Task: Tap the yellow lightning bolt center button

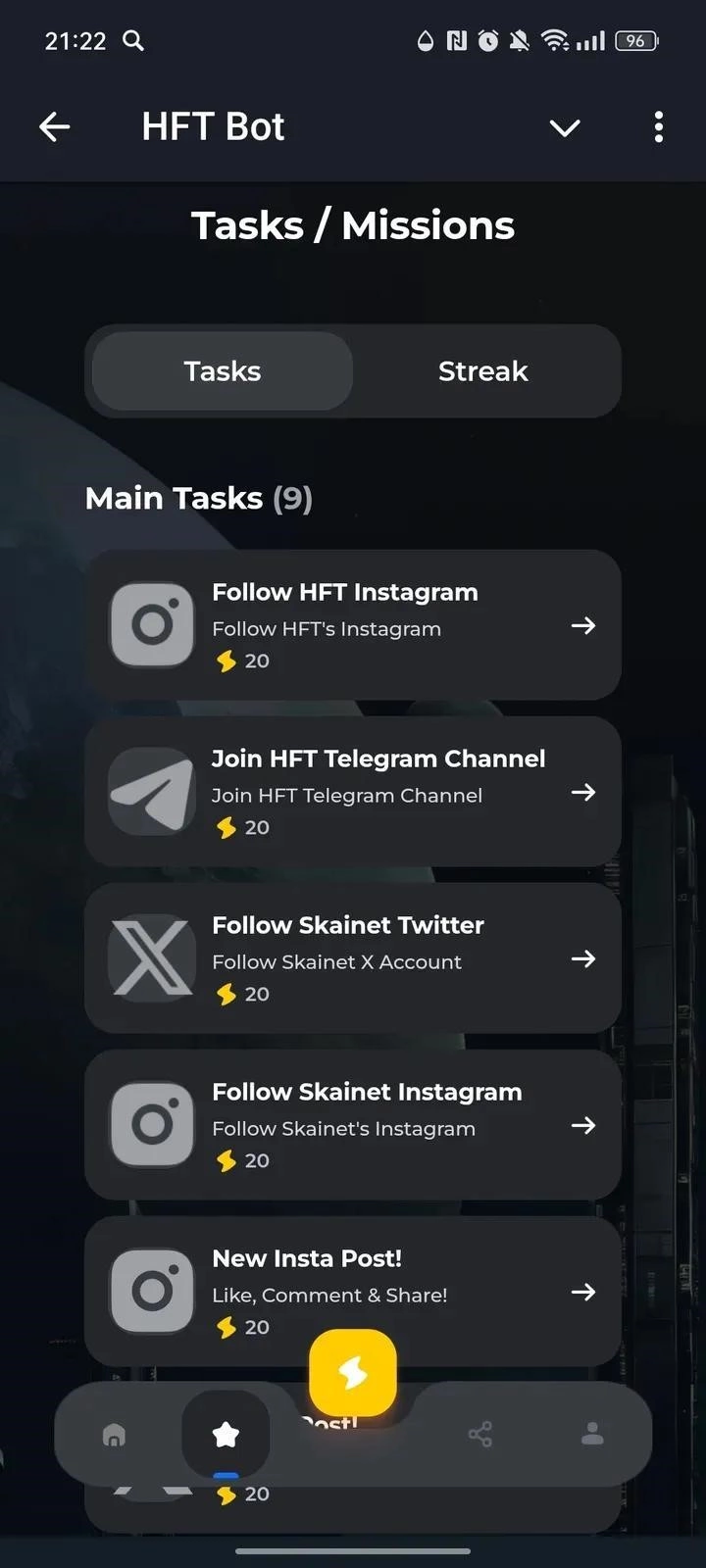Action: click(353, 1373)
